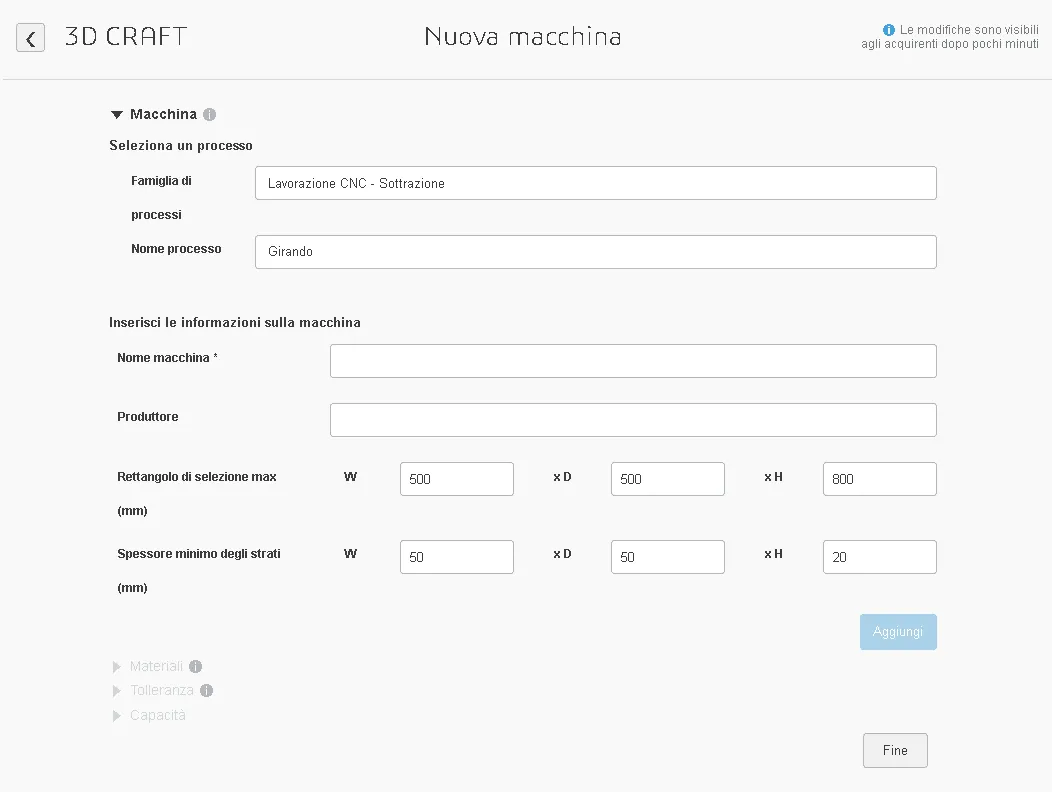Select the max bounding box W field
This screenshot has width=1052, height=792.
[x=456, y=479]
